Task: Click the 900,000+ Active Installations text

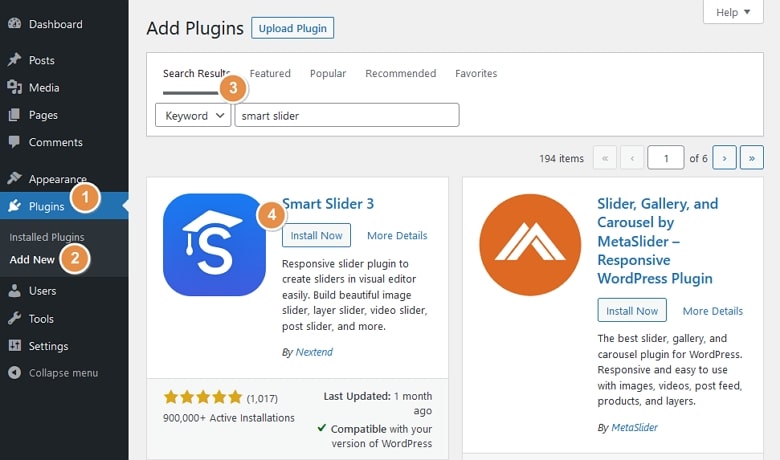Action: coord(228,418)
